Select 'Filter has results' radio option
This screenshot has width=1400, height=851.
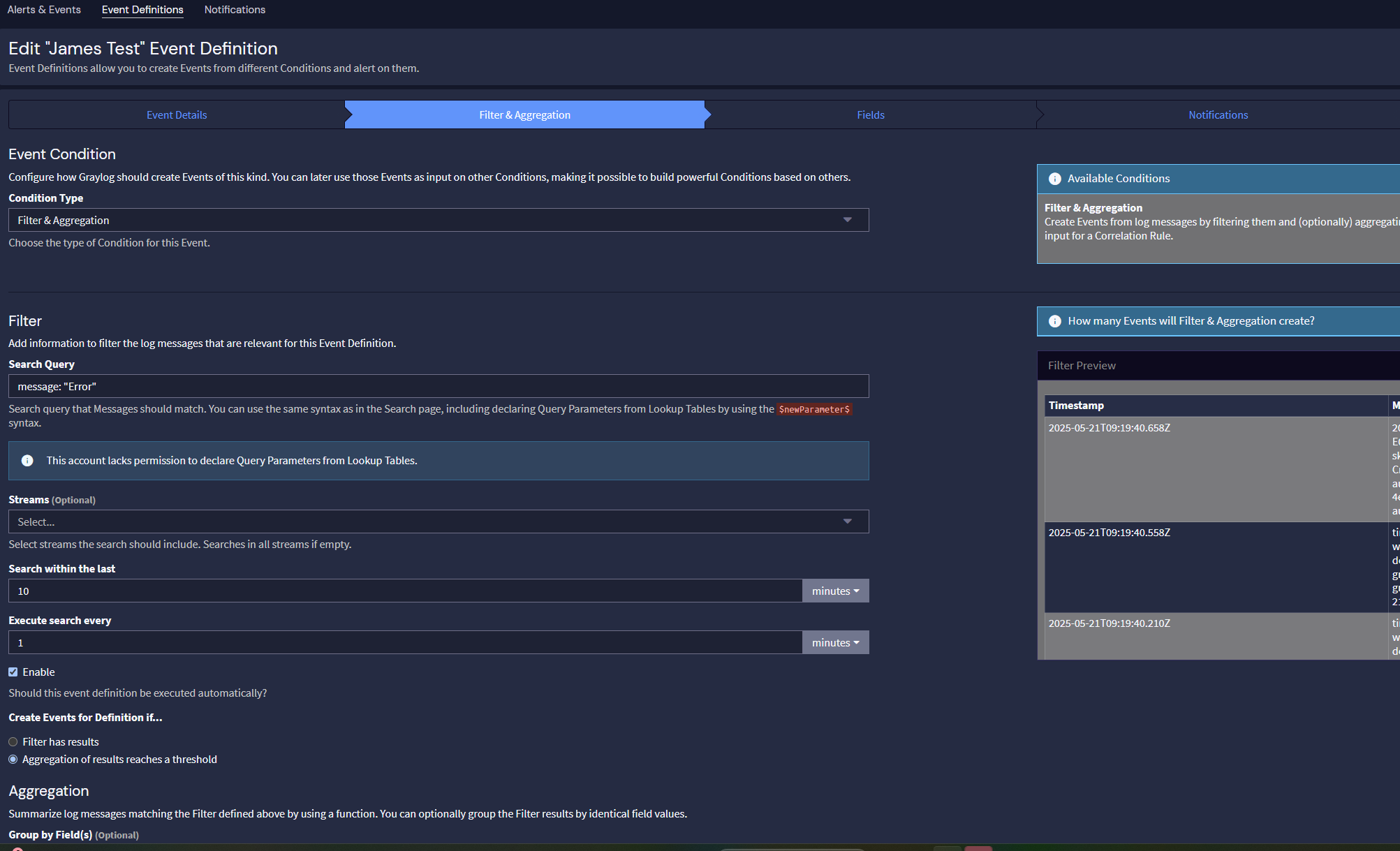(13, 742)
